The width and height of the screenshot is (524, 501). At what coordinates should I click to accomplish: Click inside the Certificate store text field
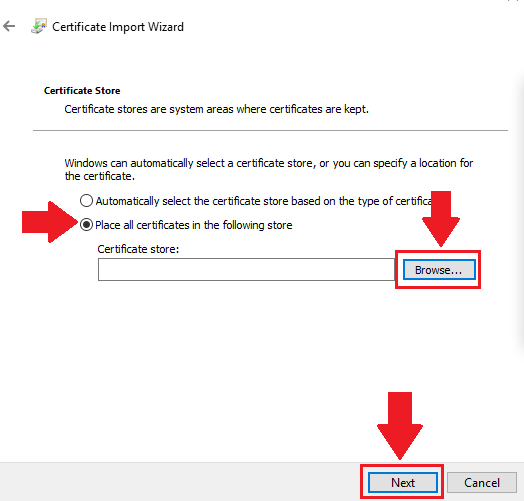pos(246,269)
